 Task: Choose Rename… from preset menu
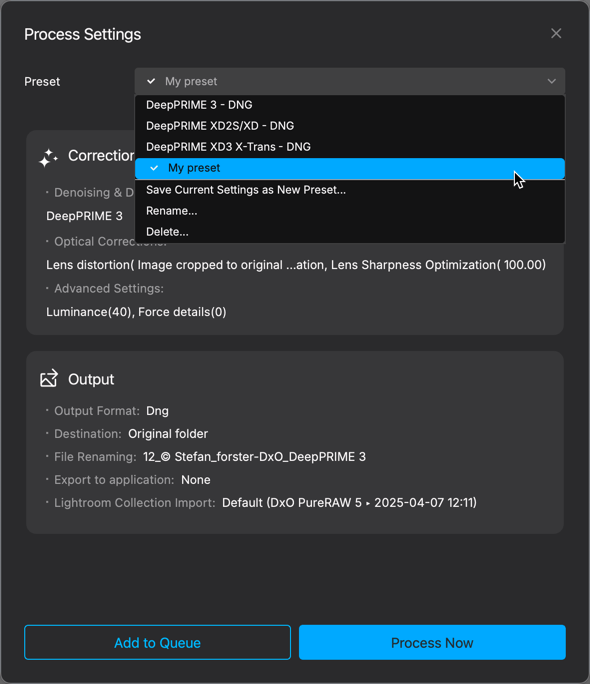pyautogui.click(x=350, y=211)
